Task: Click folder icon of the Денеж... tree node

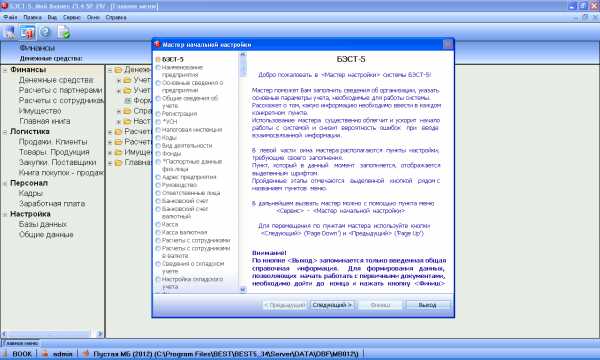Action: (119, 70)
